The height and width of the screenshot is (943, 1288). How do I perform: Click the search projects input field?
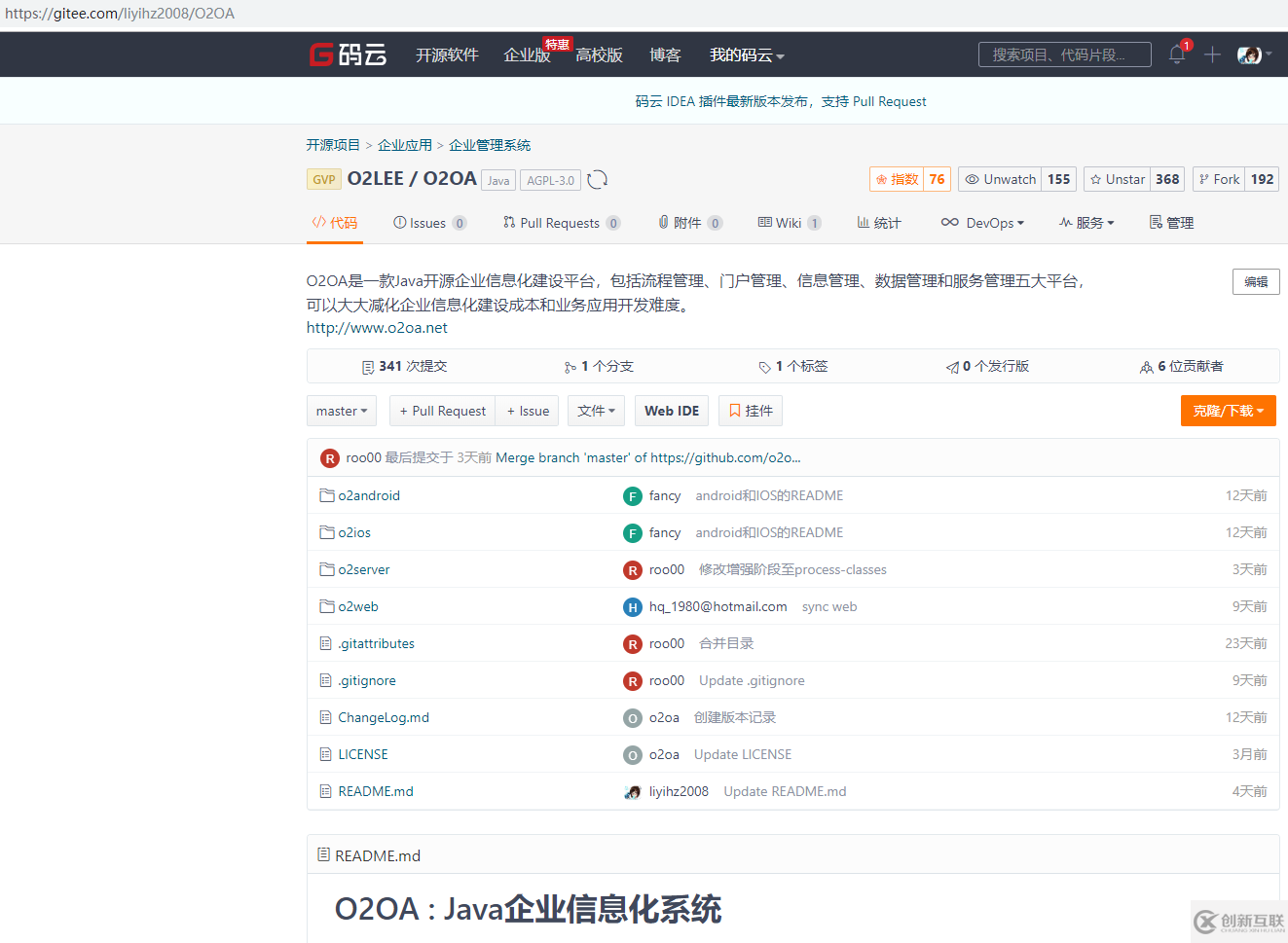[1065, 54]
